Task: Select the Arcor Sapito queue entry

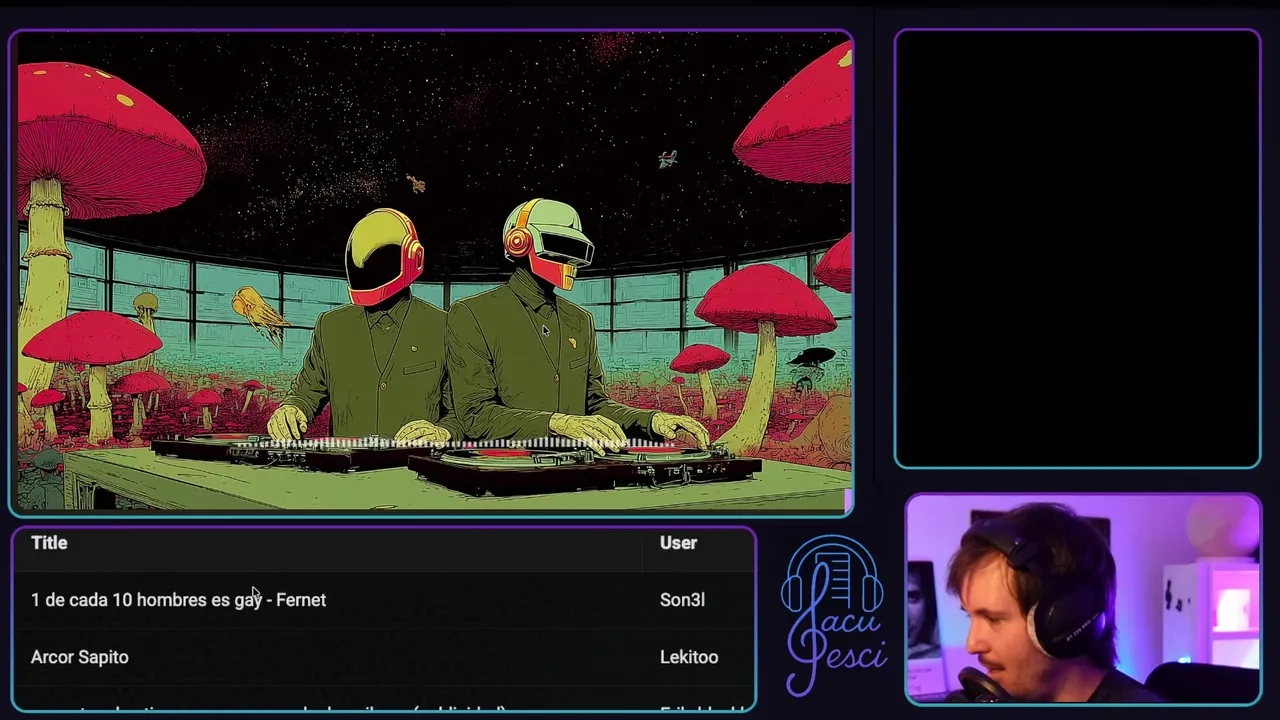Action: point(80,657)
